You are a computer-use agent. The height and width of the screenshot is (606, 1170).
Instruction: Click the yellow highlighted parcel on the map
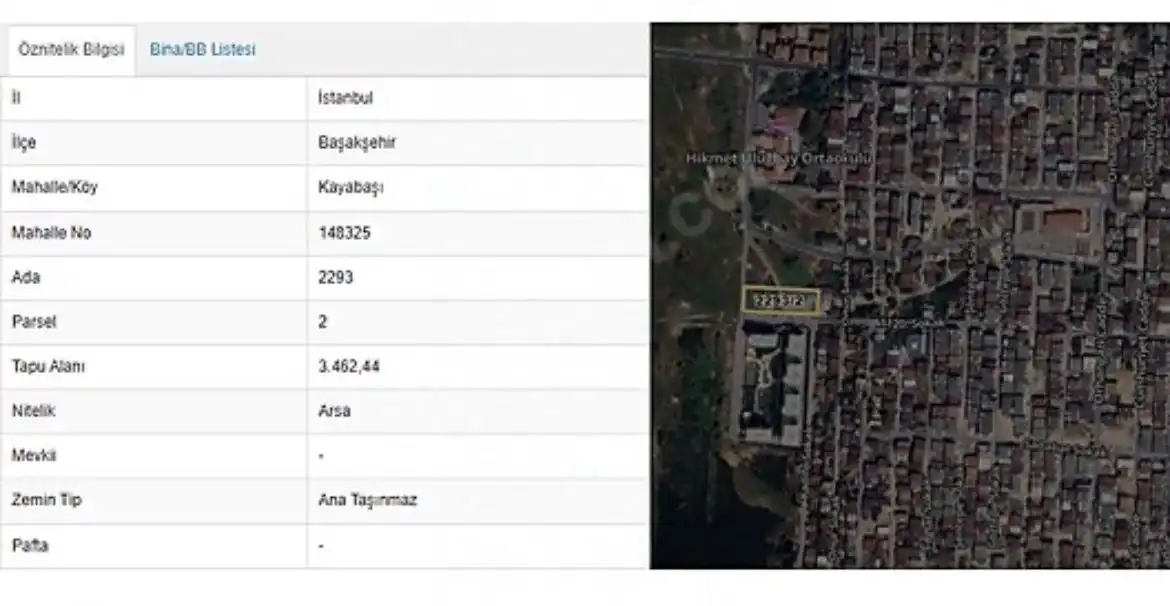point(782,301)
